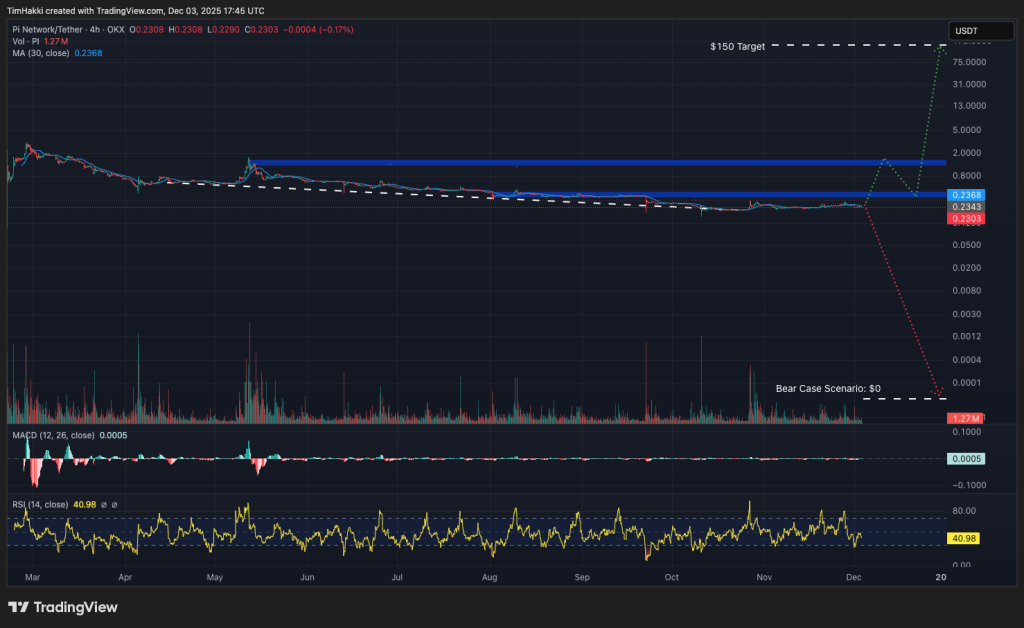The height and width of the screenshot is (628, 1024).
Task: Select the MACD (12, 26, close) legend
Action: coord(53,436)
